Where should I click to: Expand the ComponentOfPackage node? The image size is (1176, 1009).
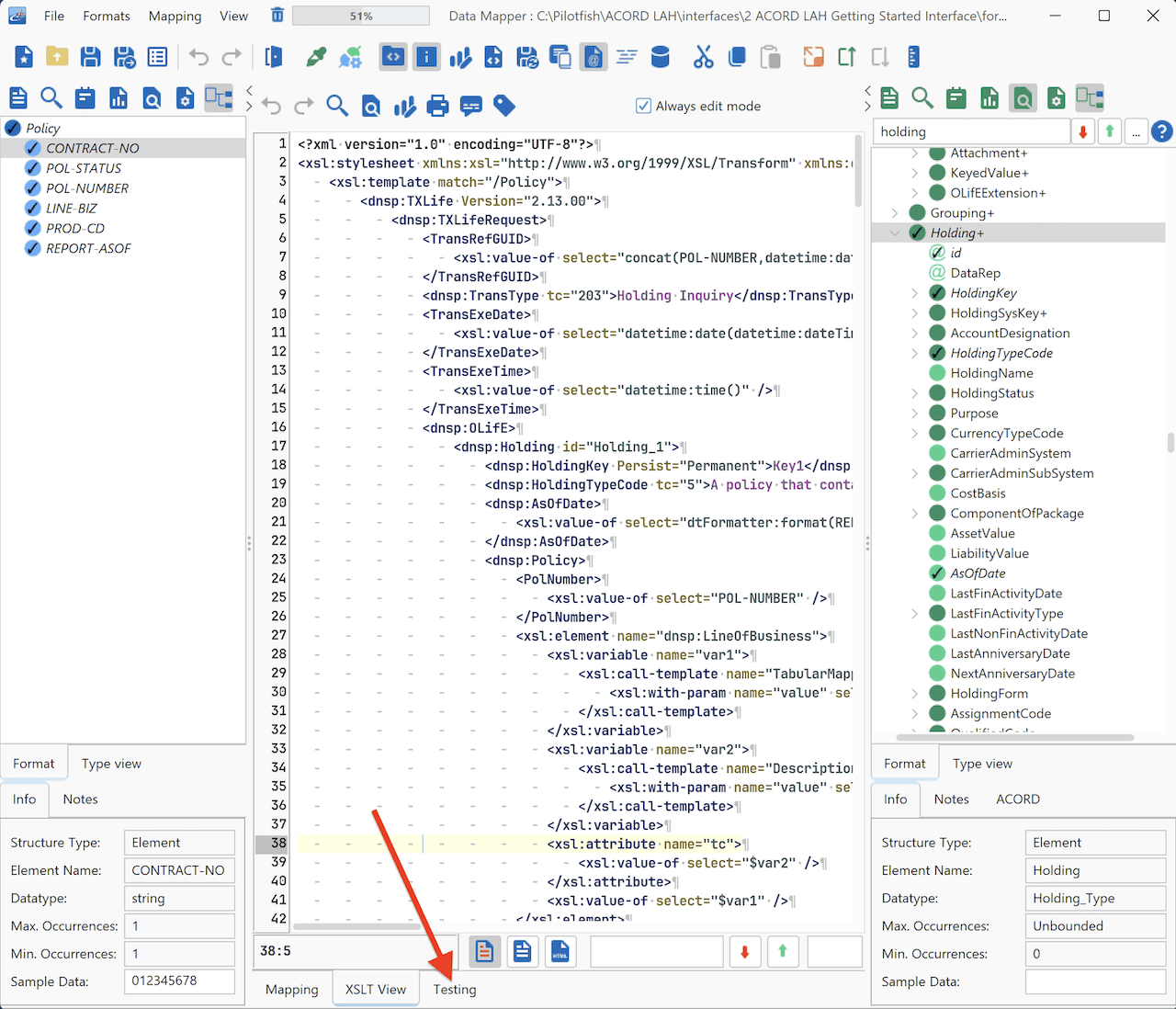[x=914, y=514]
